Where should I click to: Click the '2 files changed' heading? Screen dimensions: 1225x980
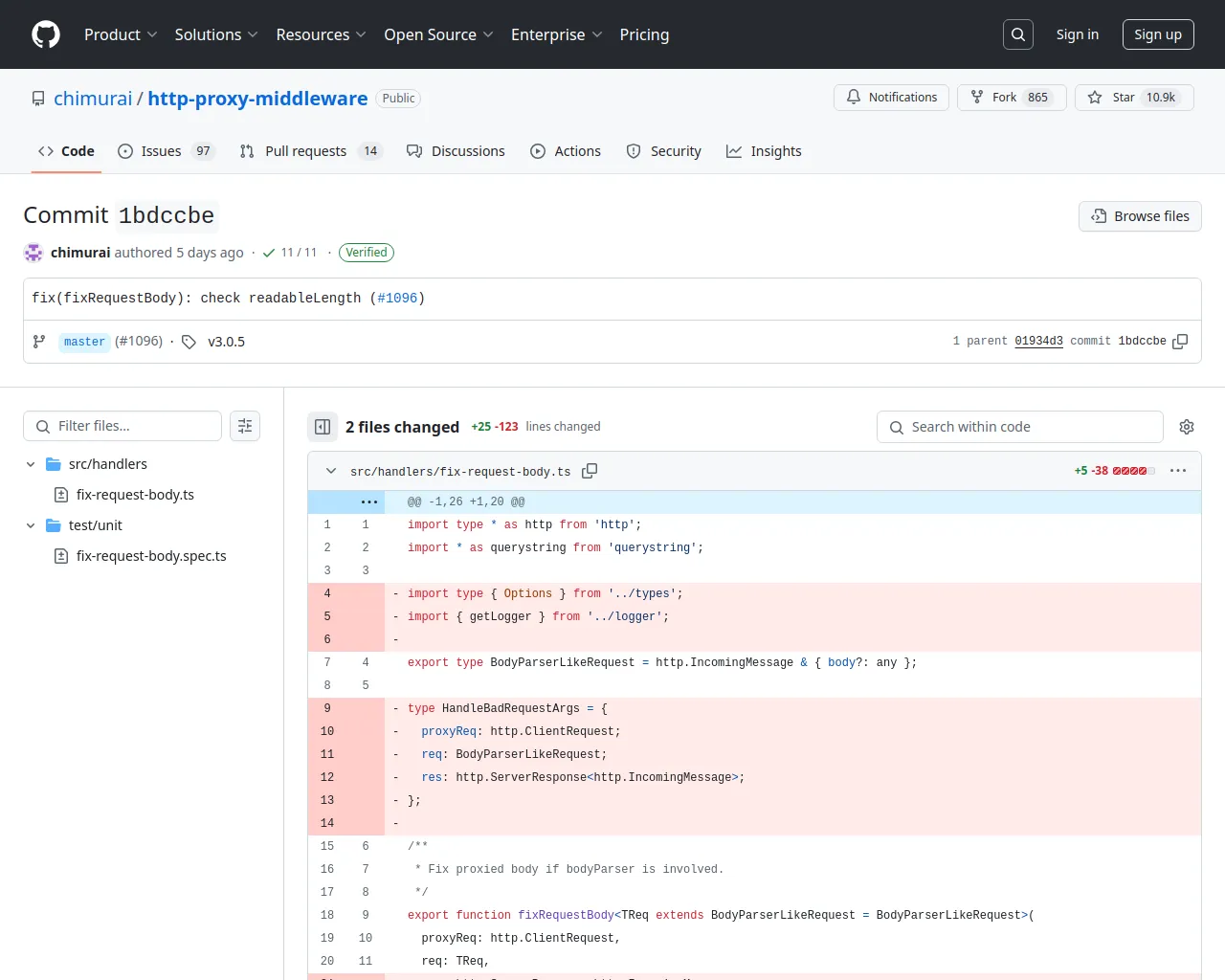click(402, 427)
